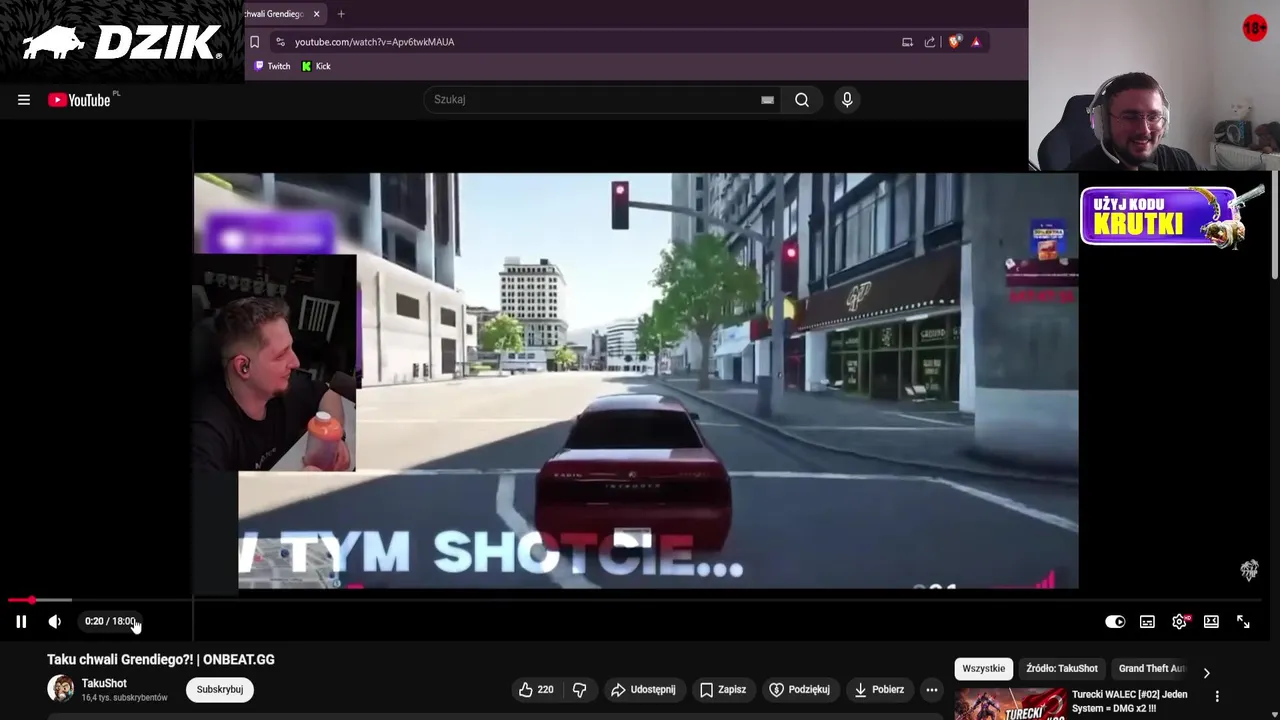Open the TakuShot channel name link
This screenshot has width=1280, height=720.
(104, 684)
